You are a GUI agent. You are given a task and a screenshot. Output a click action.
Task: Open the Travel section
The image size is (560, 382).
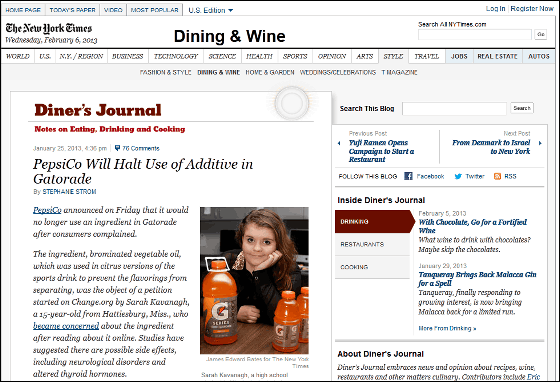427,56
